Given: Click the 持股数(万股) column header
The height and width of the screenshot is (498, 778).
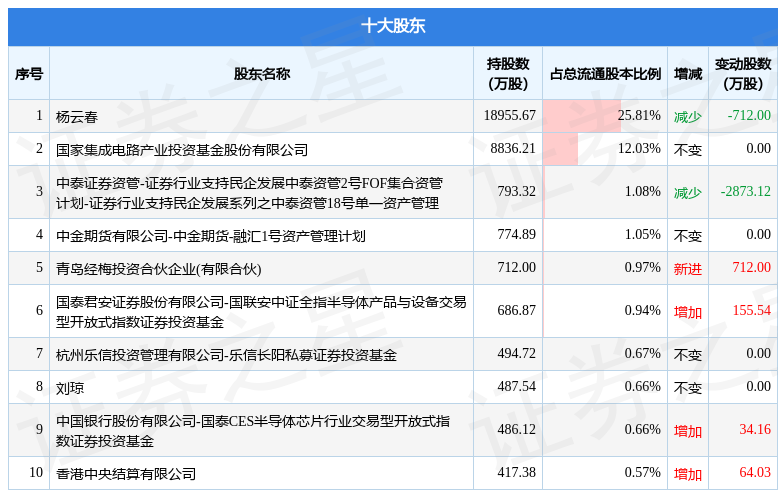Looking at the screenshot, I should 508,74.
